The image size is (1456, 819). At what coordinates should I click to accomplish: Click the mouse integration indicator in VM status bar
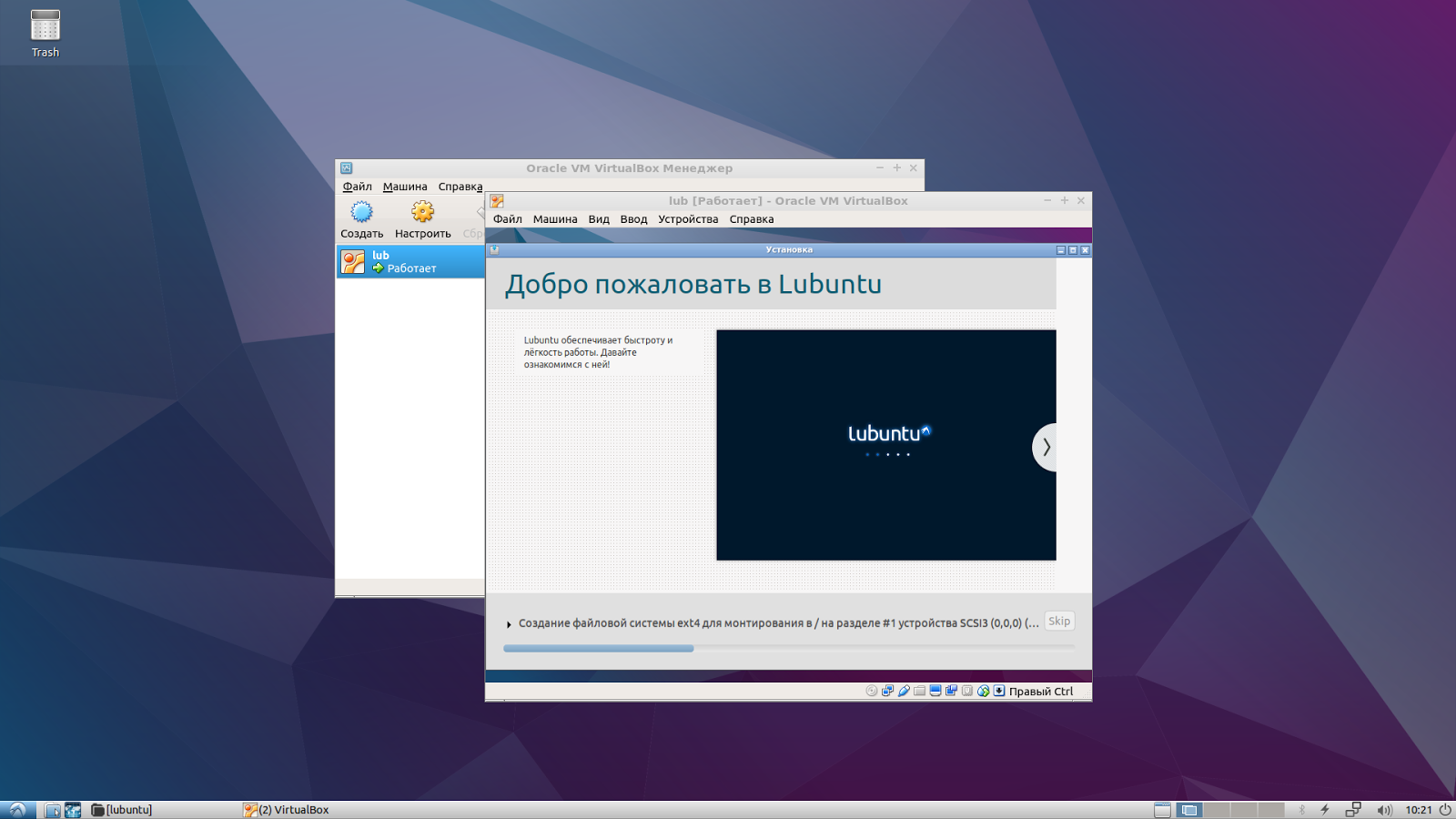[x=983, y=691]
